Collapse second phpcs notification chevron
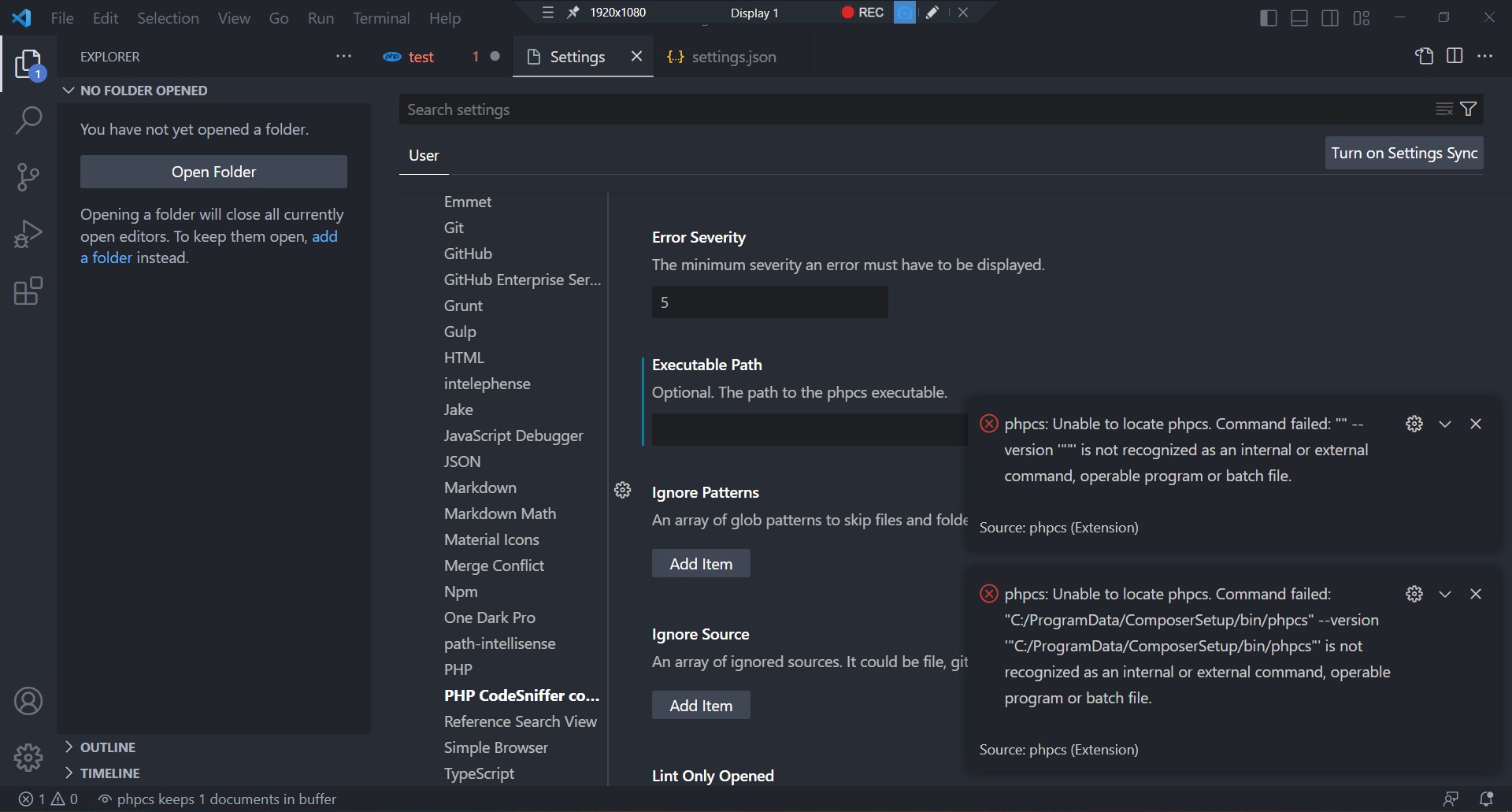1512x812 pixels. point(1445,594)
